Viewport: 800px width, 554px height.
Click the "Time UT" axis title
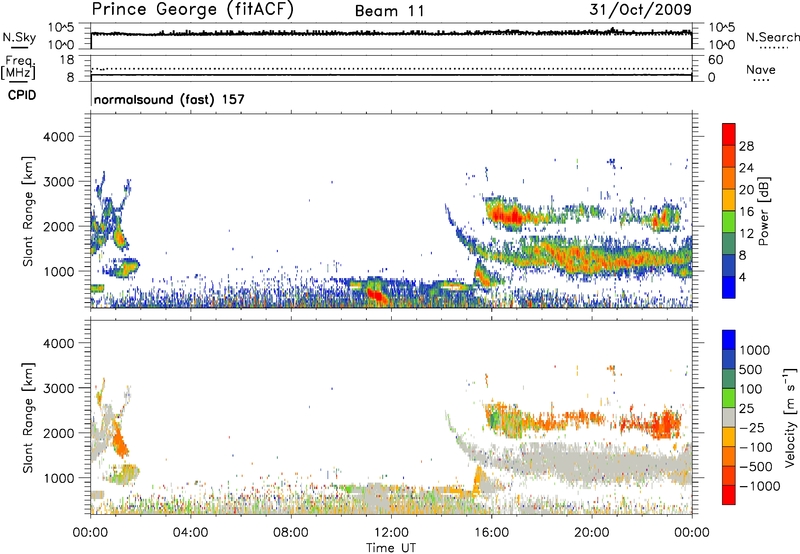[x=391, y=548]
